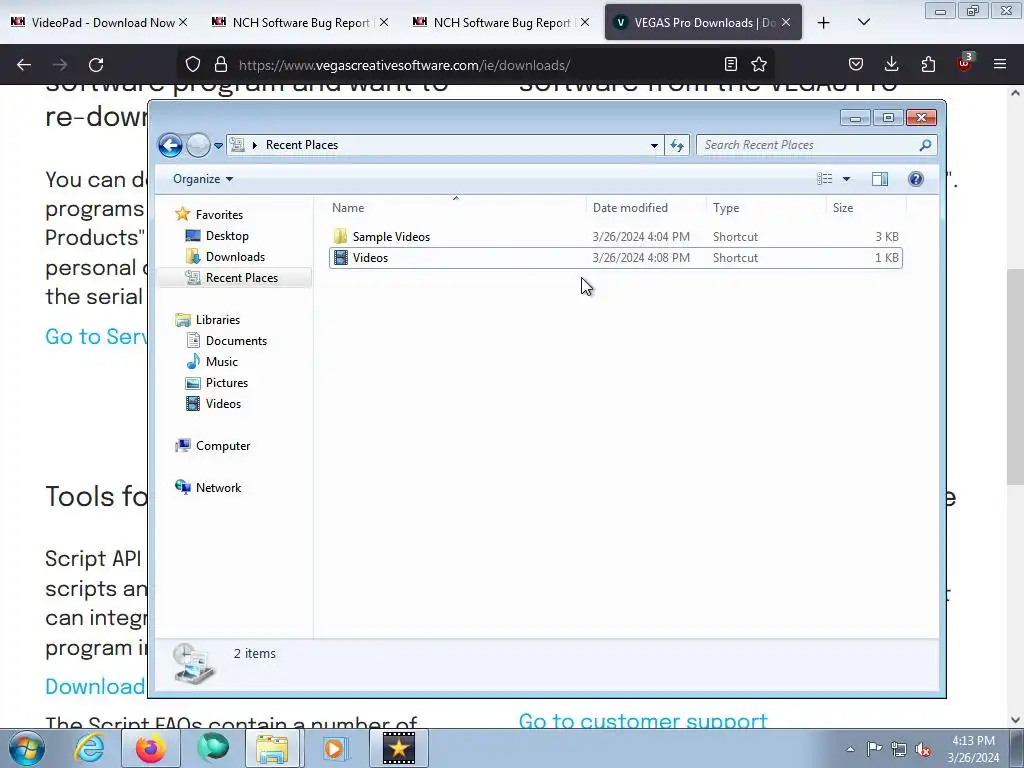Click the web page vertical scrollbar thumb
Image resolution: width=1024 pixels, height=768 pixels.
[1016, 377]
